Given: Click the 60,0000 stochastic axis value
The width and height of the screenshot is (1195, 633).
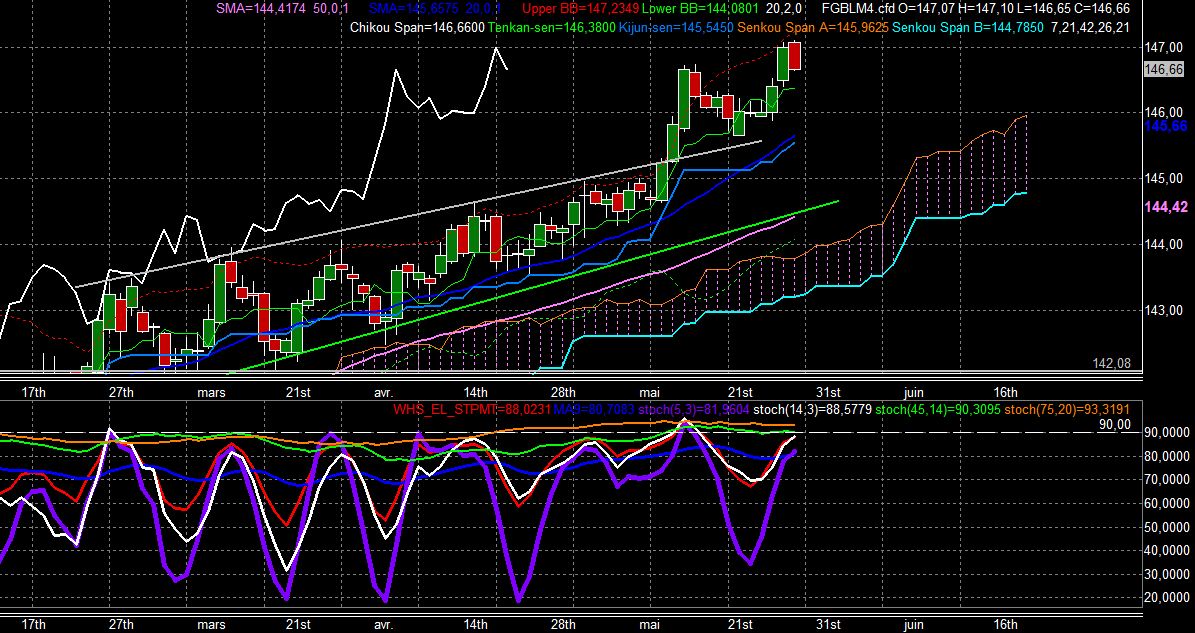Looking at the screenshot, I should click(x=1166, y=504).
